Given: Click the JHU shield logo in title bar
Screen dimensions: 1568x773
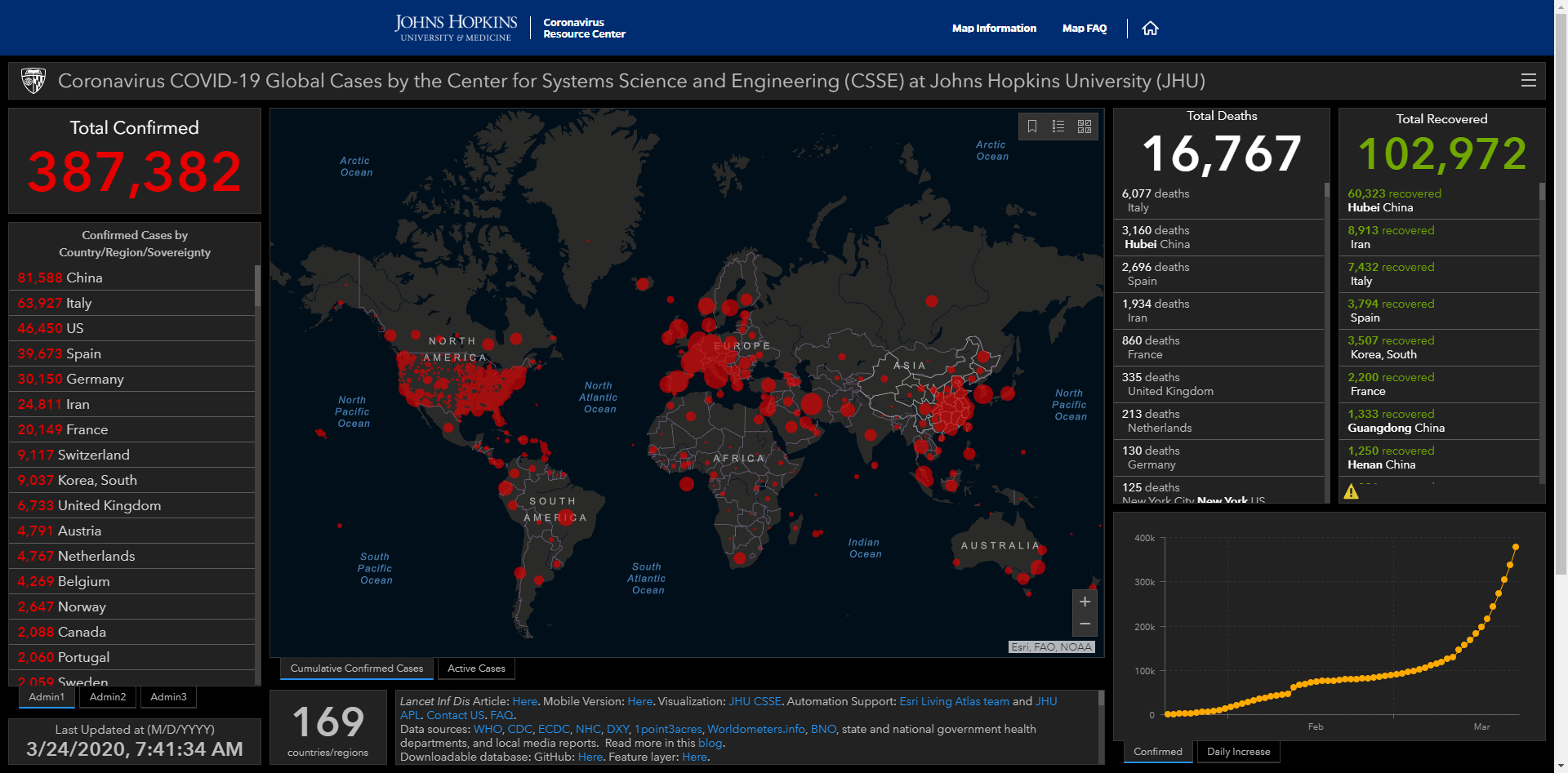Looking at the screenshot, I should (33, 81).
